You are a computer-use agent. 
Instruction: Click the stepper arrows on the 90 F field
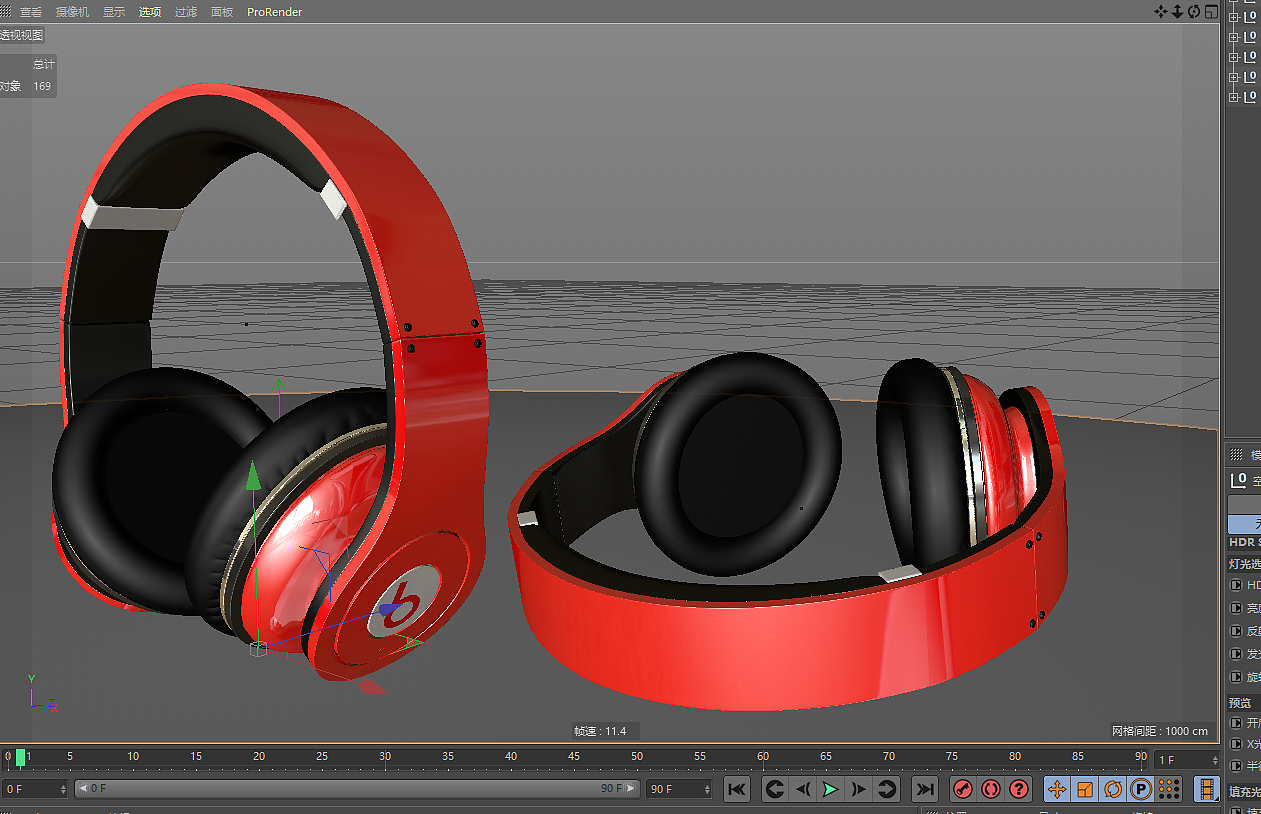[x=707, y=789]
